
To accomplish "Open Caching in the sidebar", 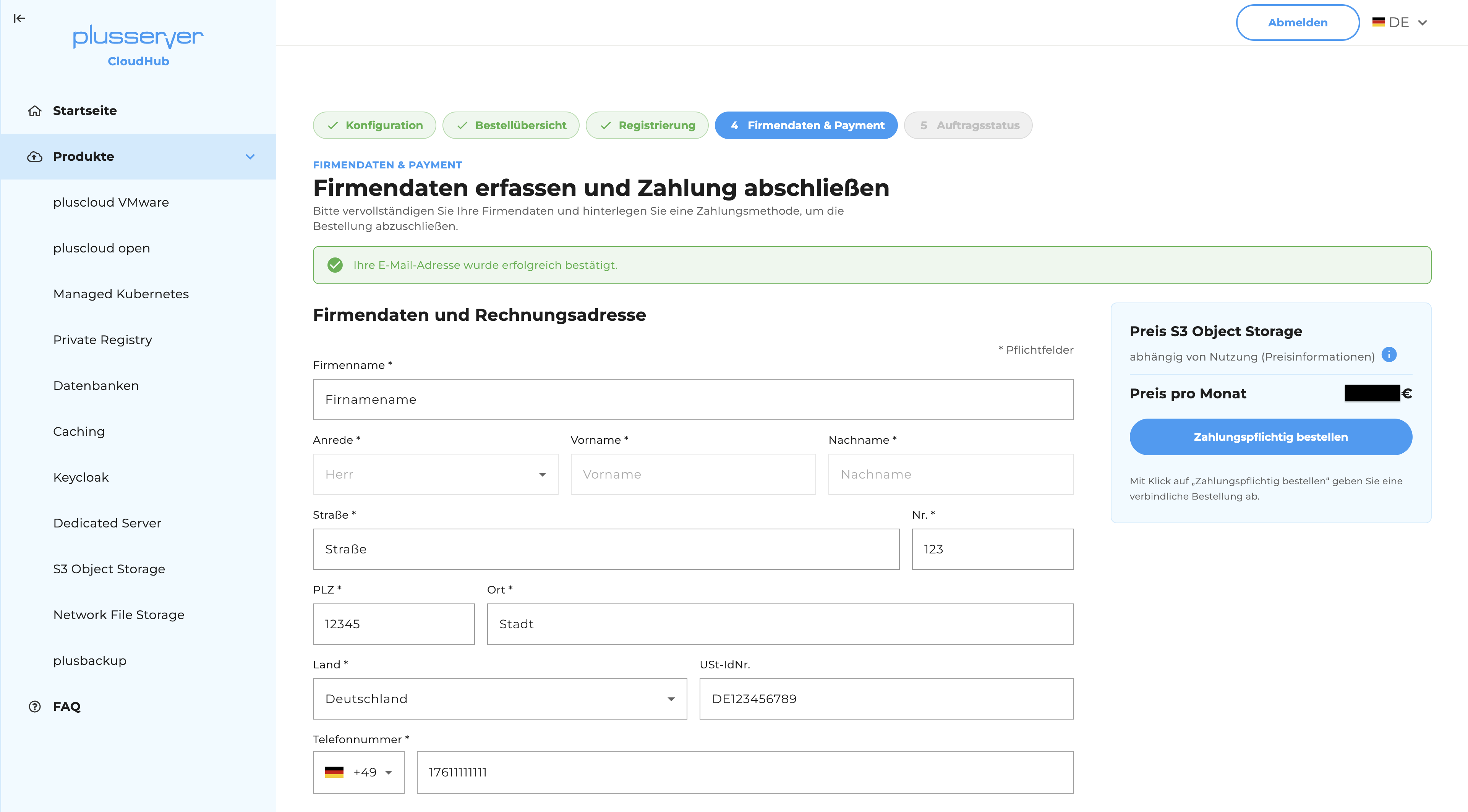I will pyautogui.click(x=79, y=432).
